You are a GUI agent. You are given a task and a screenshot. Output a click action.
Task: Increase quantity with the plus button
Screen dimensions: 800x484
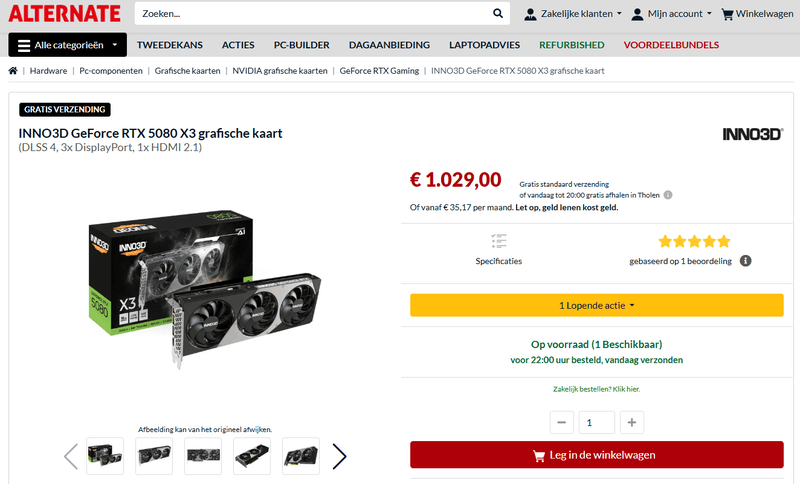click(x=632, y=422)
